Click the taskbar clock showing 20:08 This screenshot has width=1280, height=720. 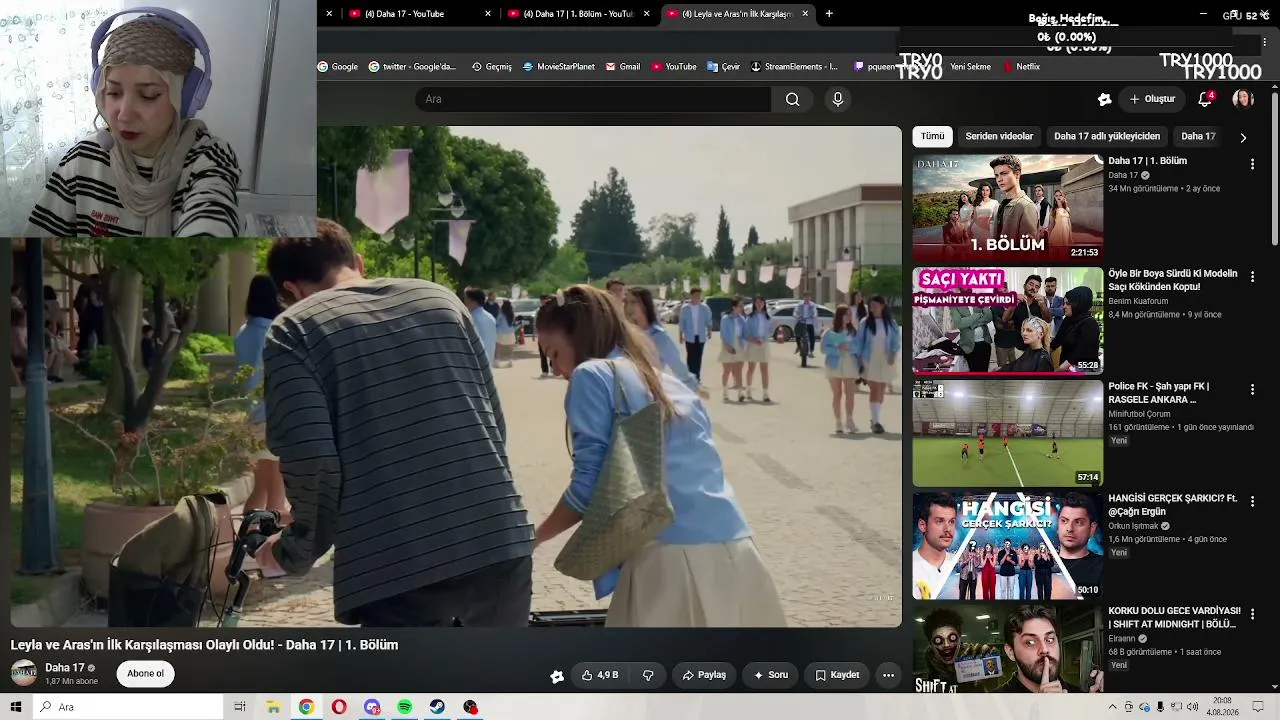[1223, 707]
